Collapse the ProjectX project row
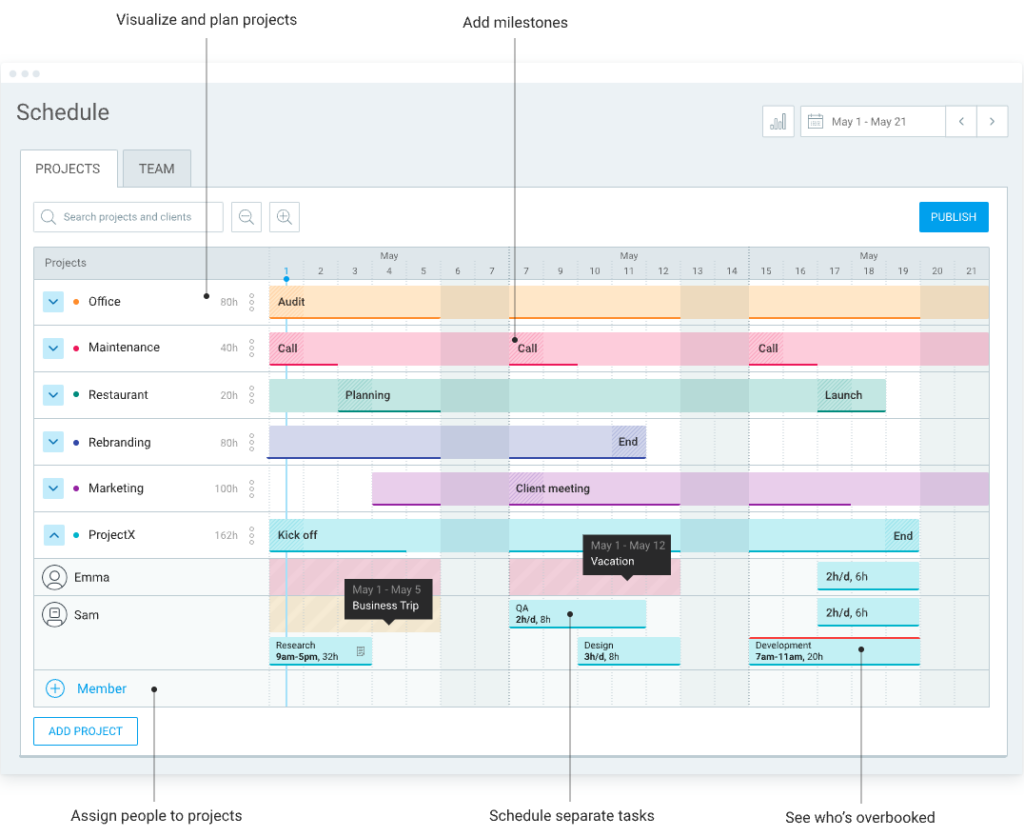1024x837 pixels. point(53,535)
